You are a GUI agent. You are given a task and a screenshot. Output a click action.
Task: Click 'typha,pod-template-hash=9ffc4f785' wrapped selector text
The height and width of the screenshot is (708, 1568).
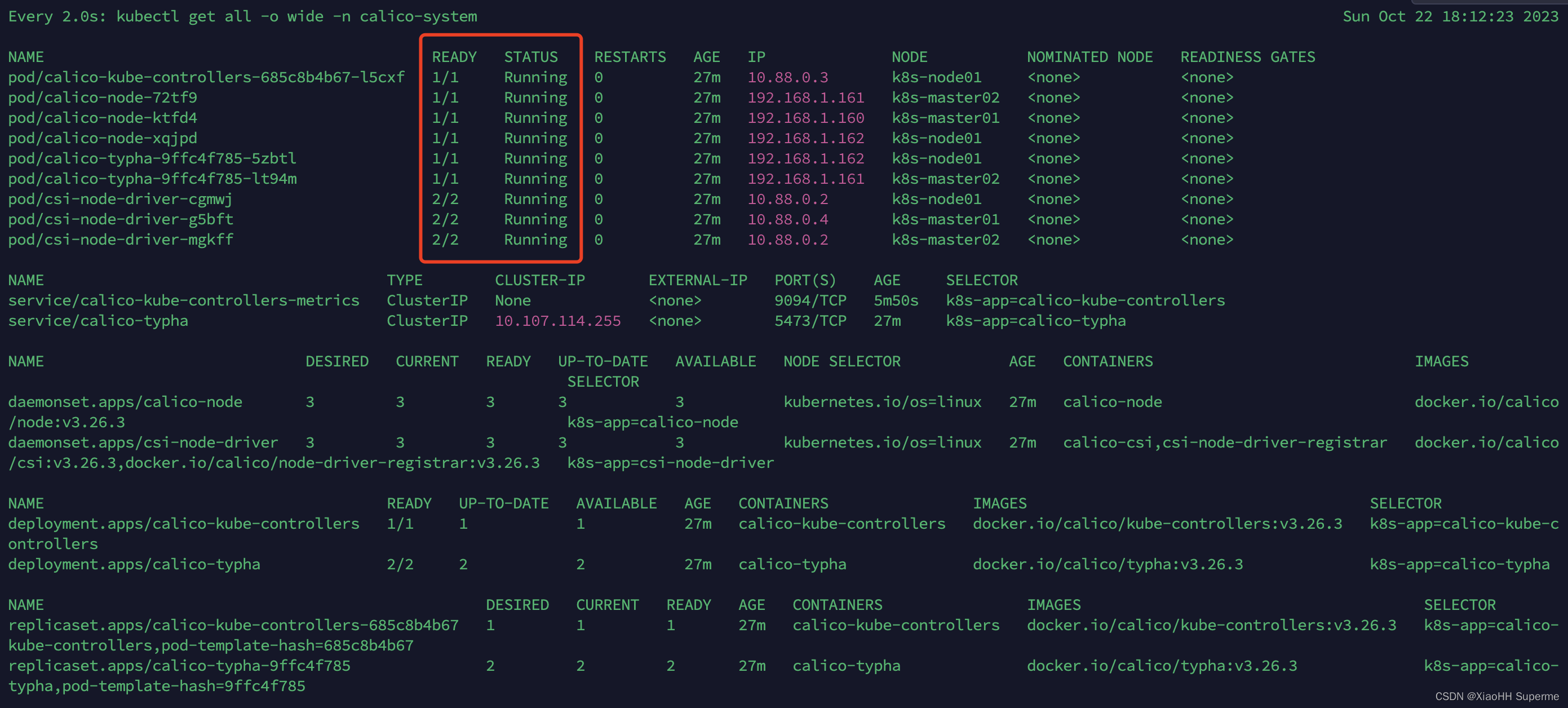(x=157, y=686)
